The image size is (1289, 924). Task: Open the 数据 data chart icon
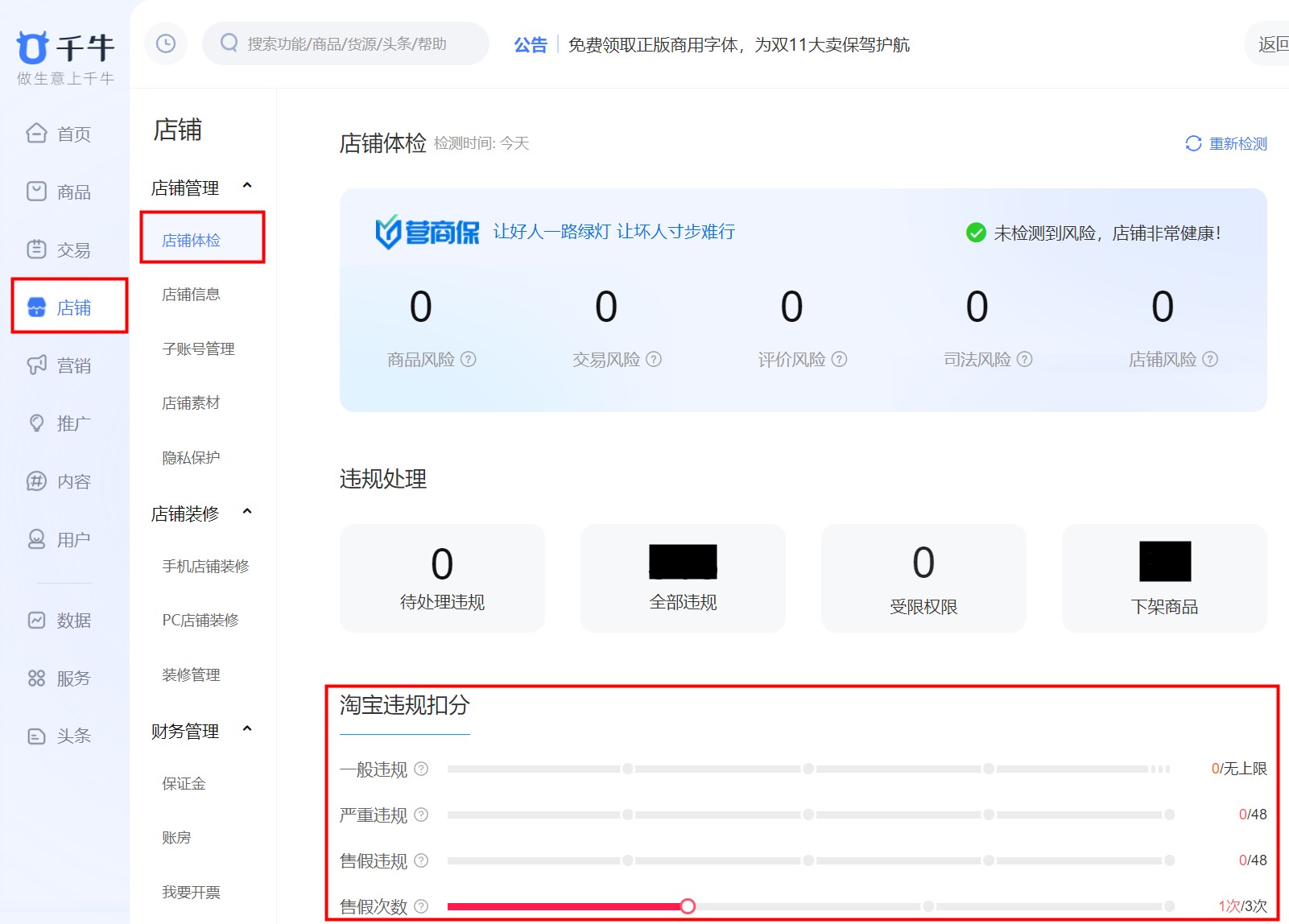tap(36, 620)
